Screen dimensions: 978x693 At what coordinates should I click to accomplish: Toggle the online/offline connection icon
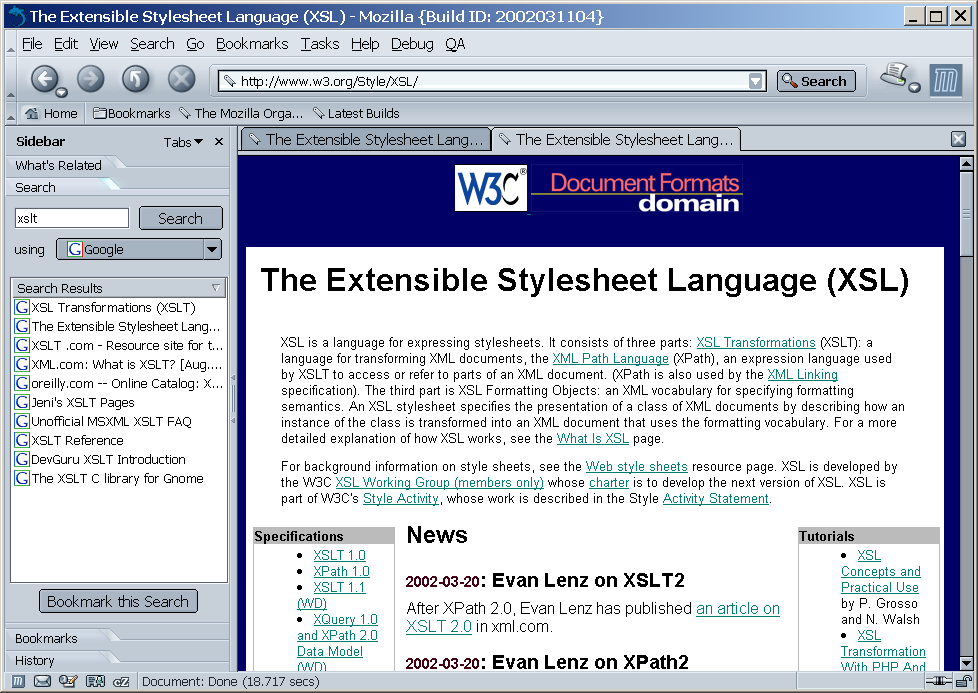click(x=938, y=681)
